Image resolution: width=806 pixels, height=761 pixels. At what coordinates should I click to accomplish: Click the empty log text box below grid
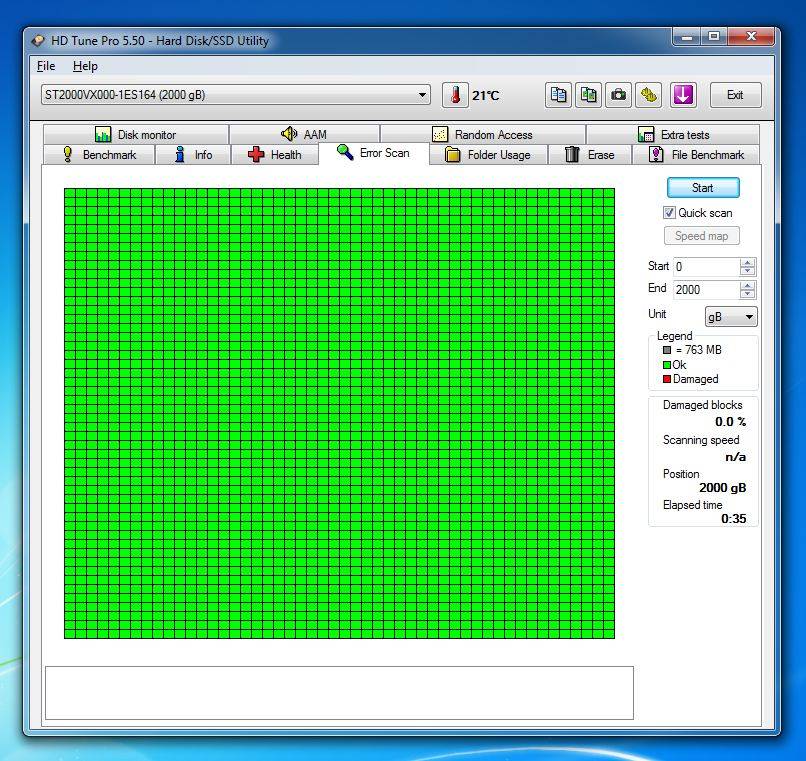(x=339, y=693)
